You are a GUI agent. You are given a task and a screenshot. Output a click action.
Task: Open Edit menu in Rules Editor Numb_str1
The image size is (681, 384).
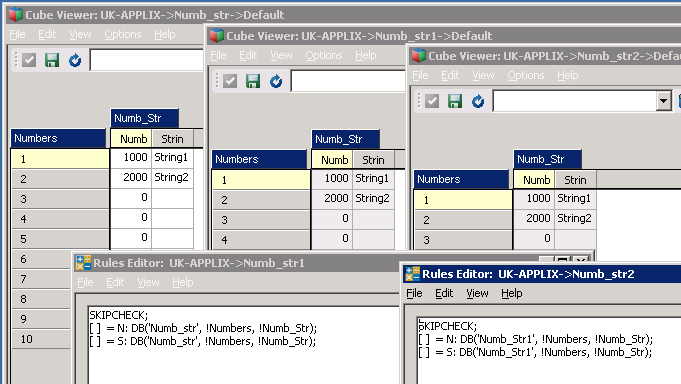coord(115,282)
